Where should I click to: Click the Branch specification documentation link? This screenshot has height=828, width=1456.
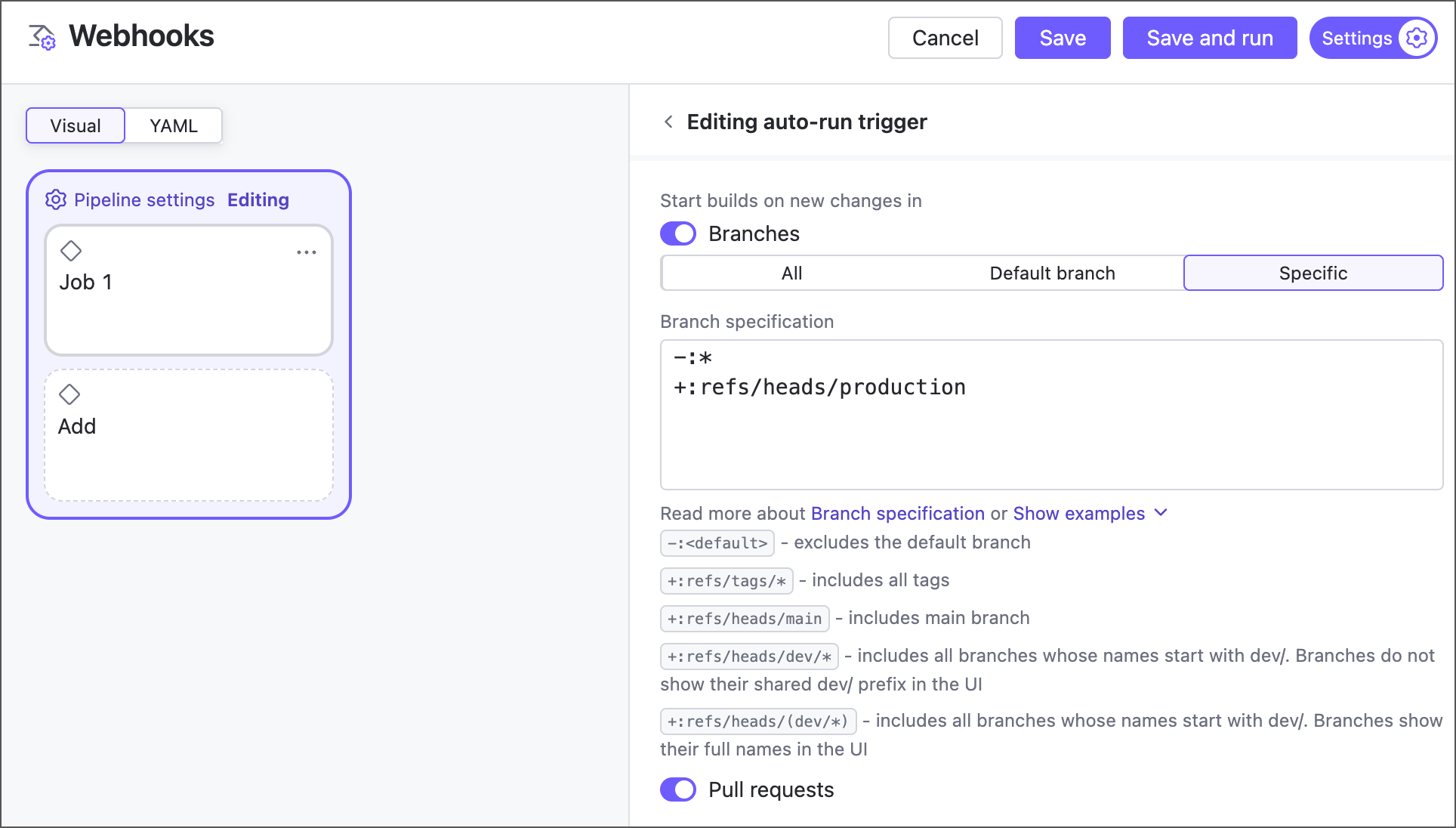pyautogui.click(x=899, y=513)
